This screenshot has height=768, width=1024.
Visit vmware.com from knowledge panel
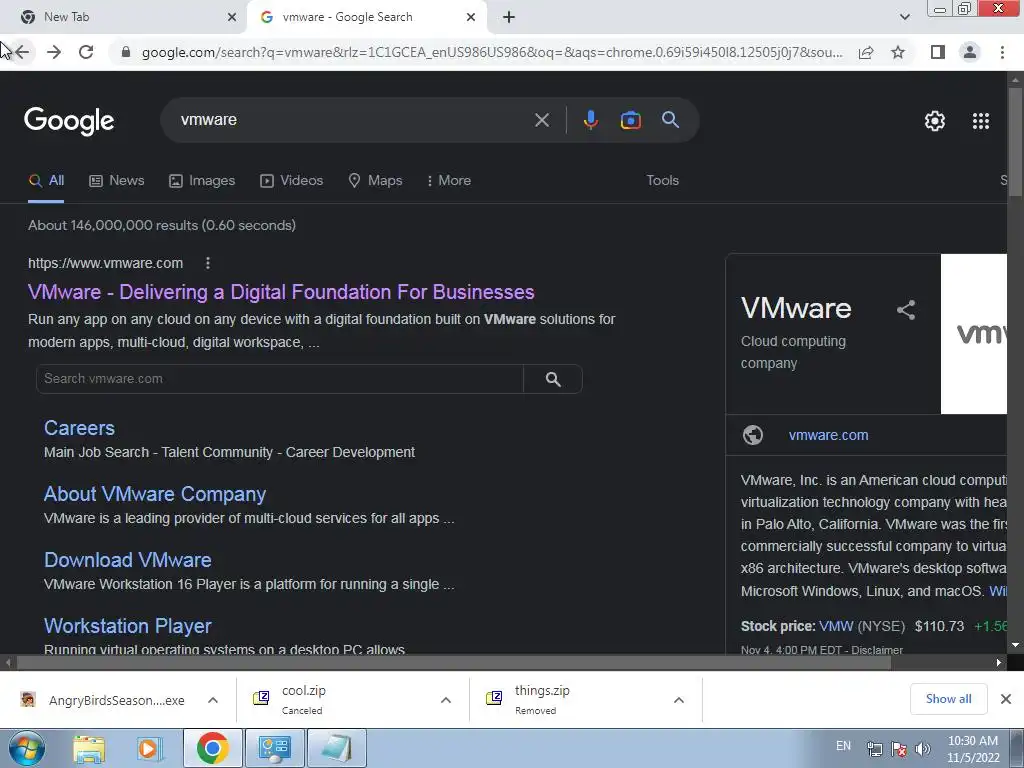[x=828, y=435]
